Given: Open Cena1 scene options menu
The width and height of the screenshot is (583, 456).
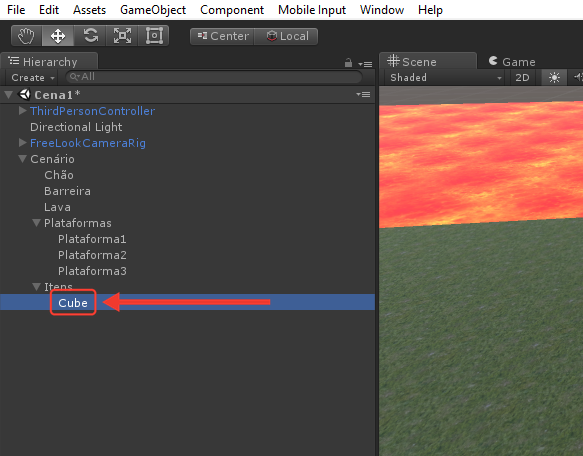Looking at the screenshot, I should tap(363, 94).
